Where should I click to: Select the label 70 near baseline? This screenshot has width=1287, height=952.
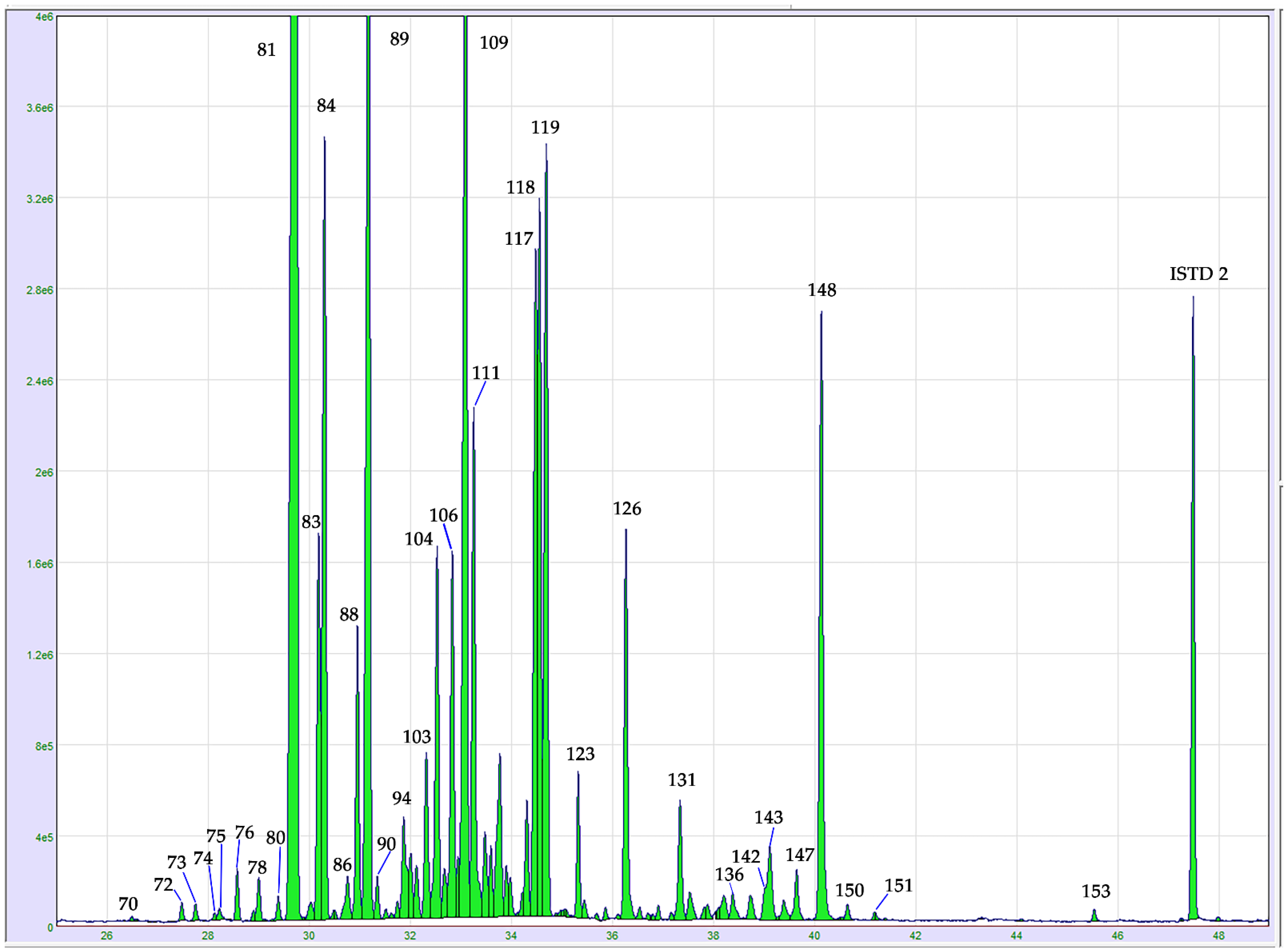(x=128, y=904)
